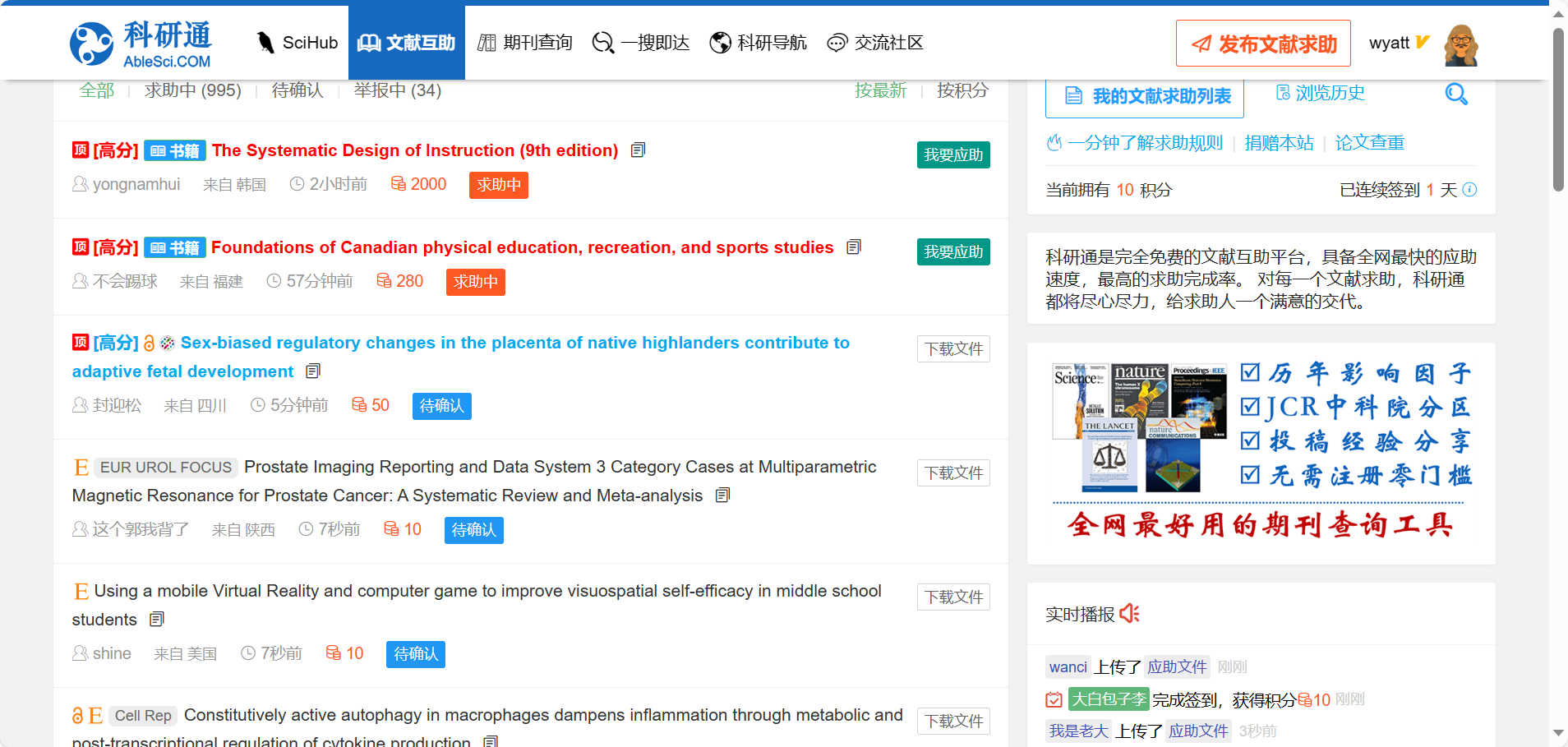This screenshot has height=747, width=1568.
Task: Click document icon after Prostate Imaging title
Action: 722,496
